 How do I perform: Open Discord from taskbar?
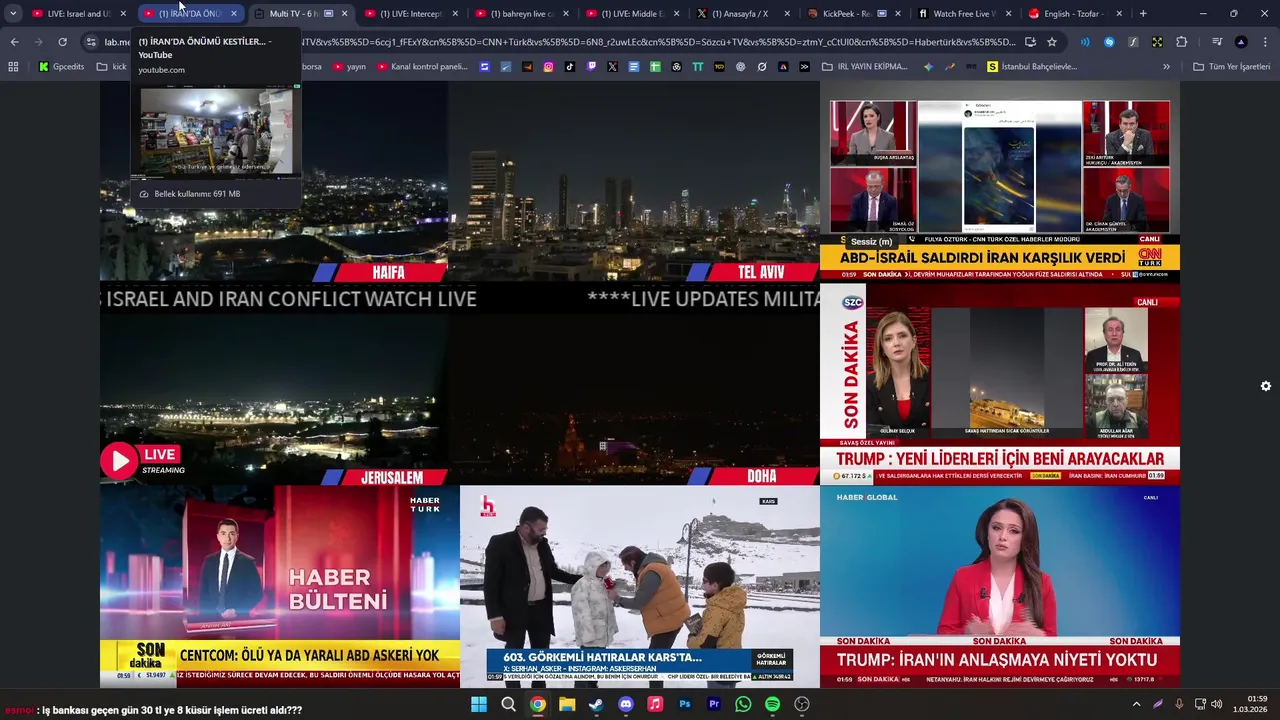pyautogui.click(x=626, y=704)
